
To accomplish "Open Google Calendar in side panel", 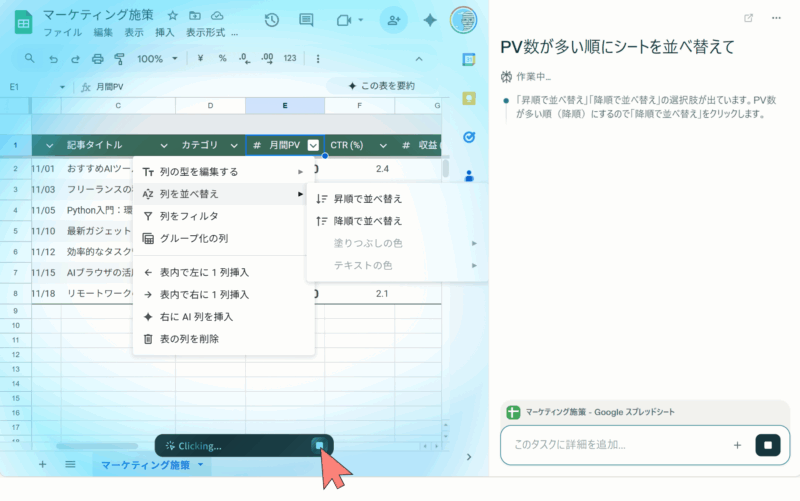I will (468, 59).
